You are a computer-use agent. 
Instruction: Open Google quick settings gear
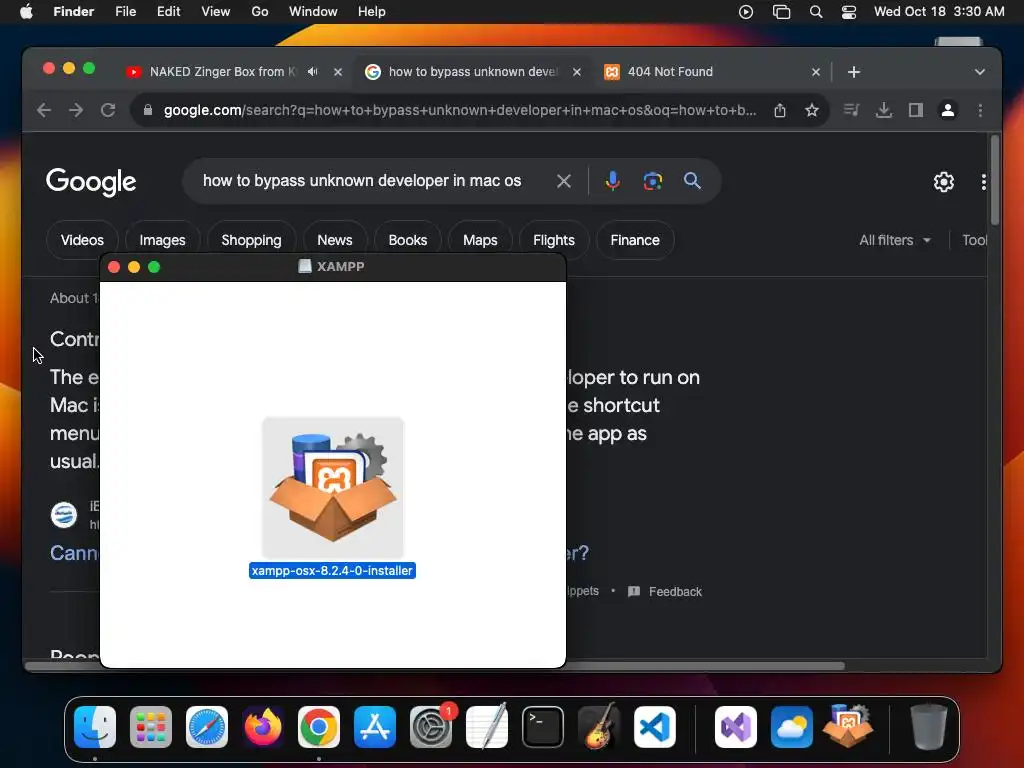(944, 182)
